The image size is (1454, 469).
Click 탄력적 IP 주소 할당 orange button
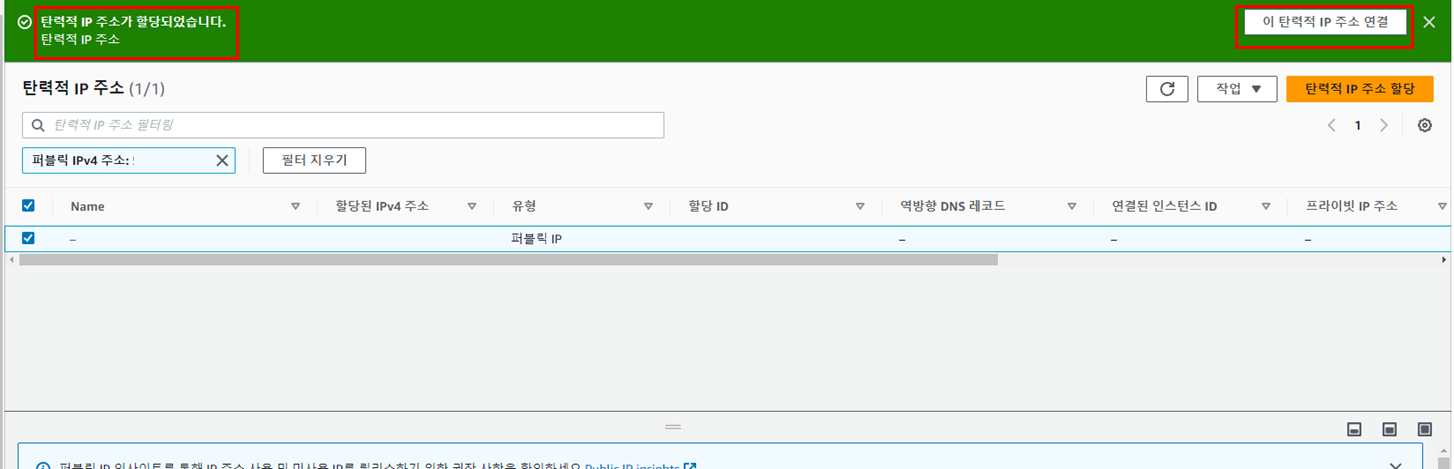click(1359, 89)
